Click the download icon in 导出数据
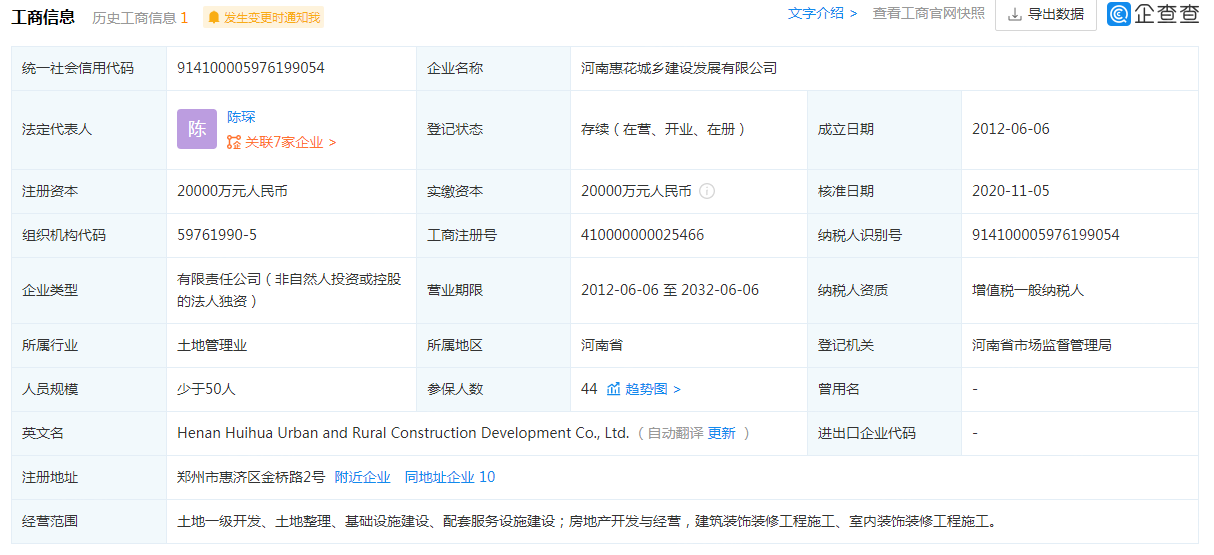Viewport: 1214px width, 555px height. (1014, 14)
